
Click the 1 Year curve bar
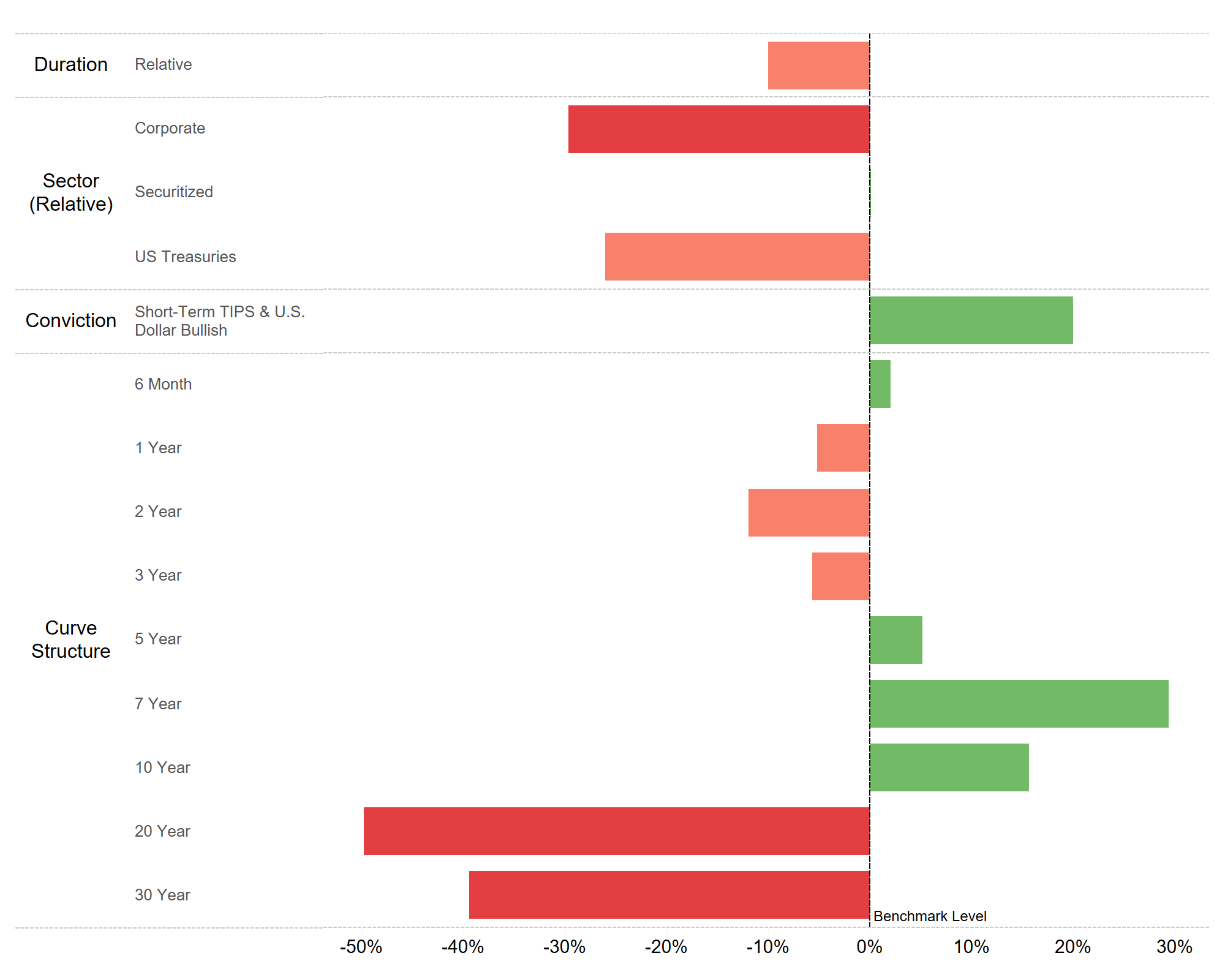point(843,448)
